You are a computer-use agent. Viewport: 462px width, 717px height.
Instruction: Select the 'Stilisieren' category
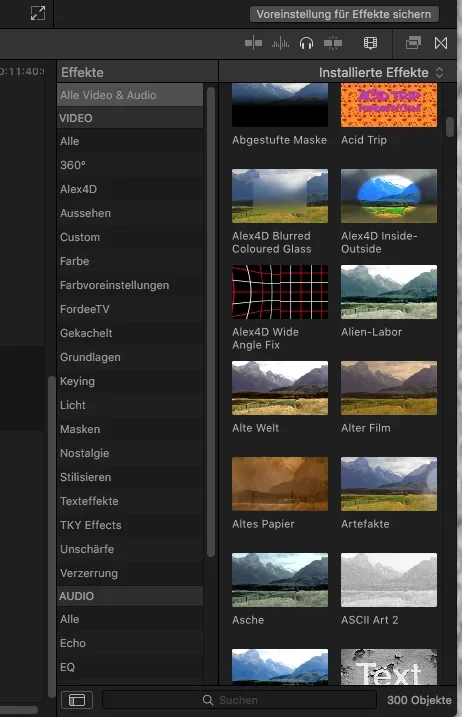click(130, 477)
